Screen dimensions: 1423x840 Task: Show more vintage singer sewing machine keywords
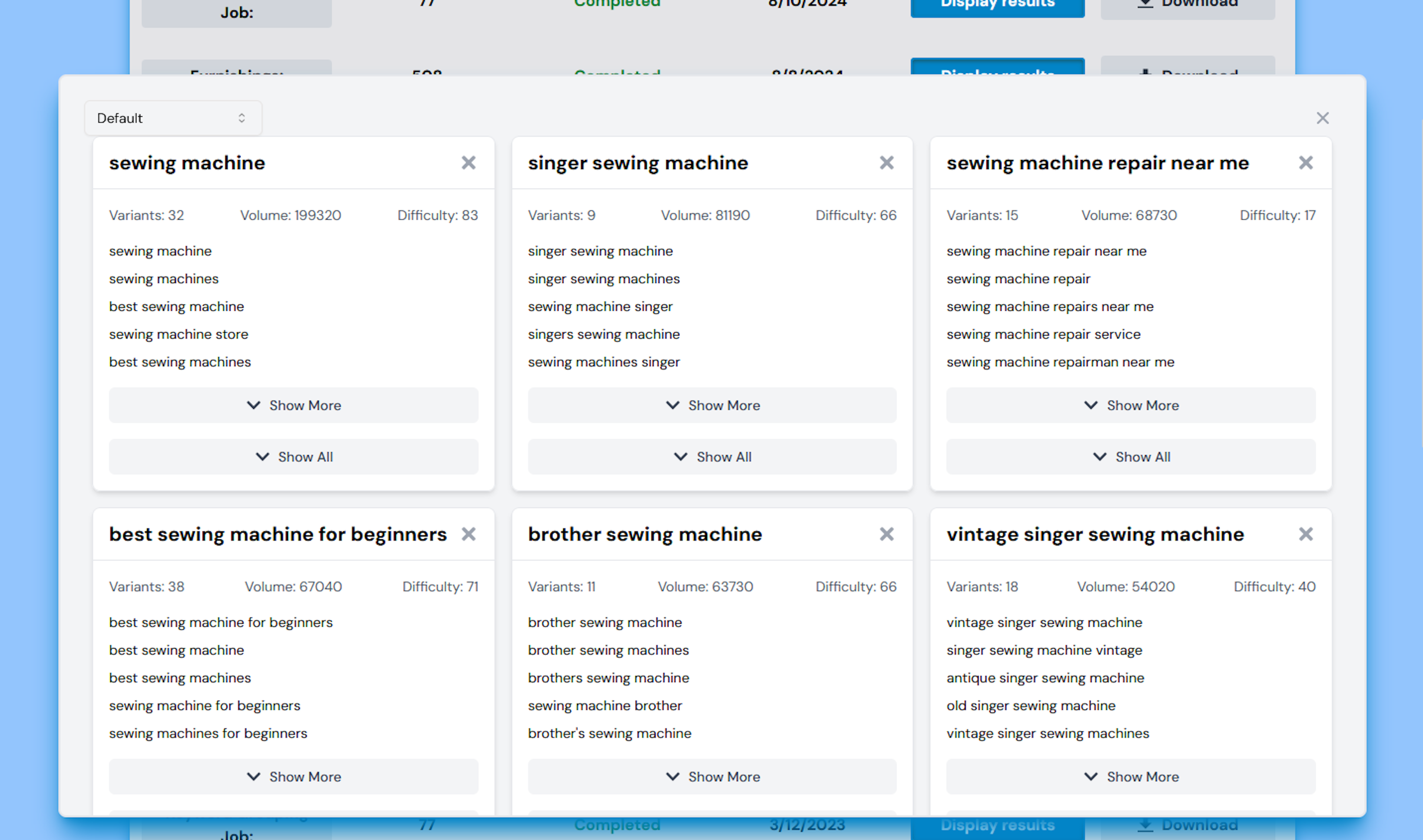click(x=1130, y=777)
